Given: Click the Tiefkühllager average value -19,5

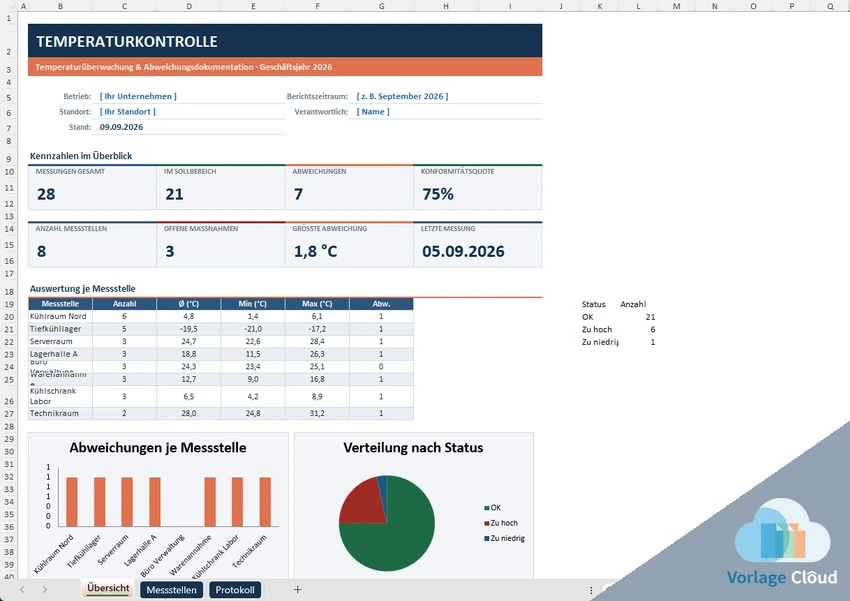Looking at the screenshot, I should tap(189, 329).
